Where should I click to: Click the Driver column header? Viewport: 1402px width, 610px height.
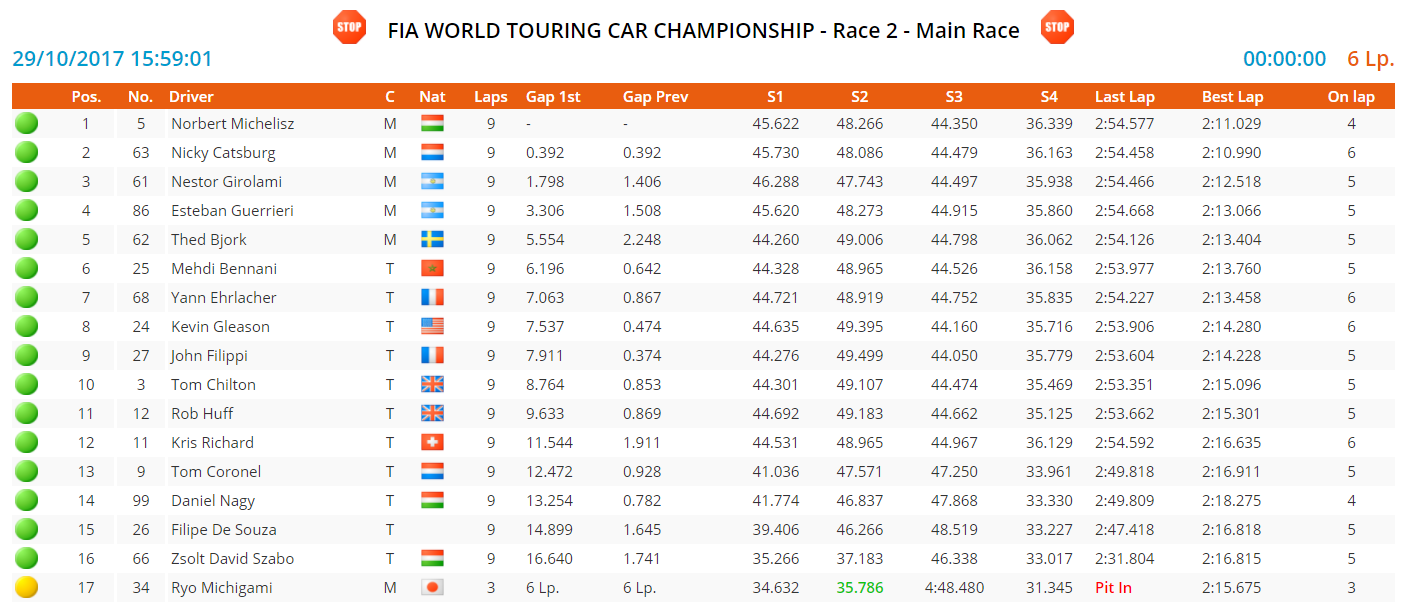click(x=191, y=97)
